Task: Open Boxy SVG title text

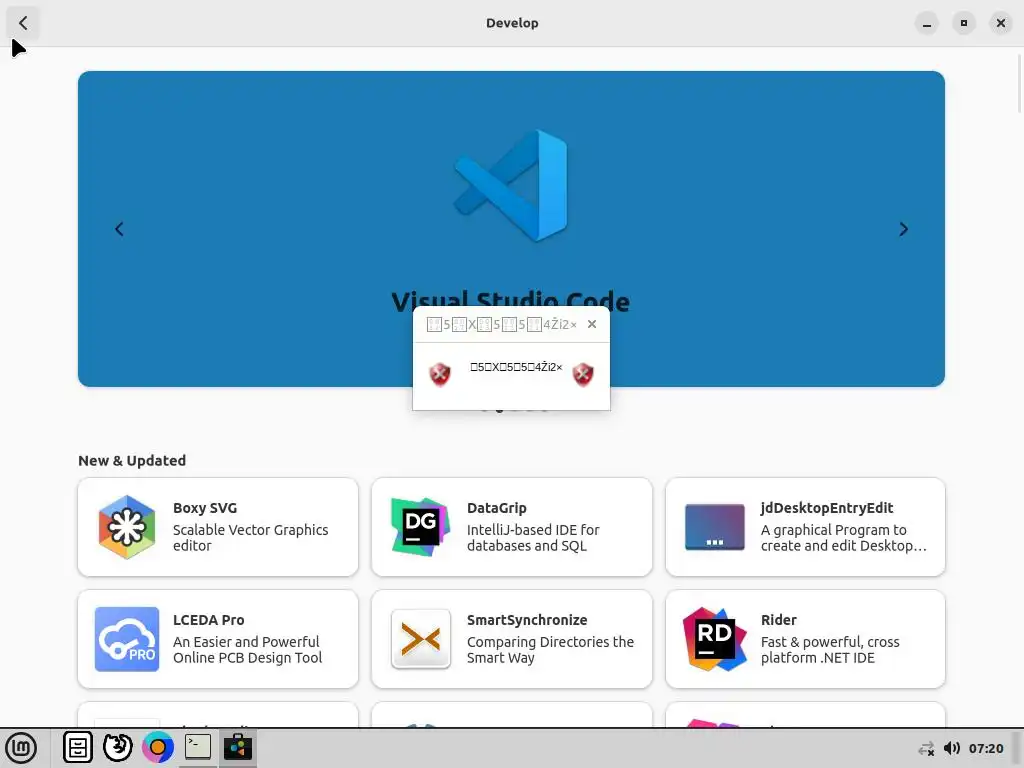Action: pyautogui.click(x=205, y=508)
